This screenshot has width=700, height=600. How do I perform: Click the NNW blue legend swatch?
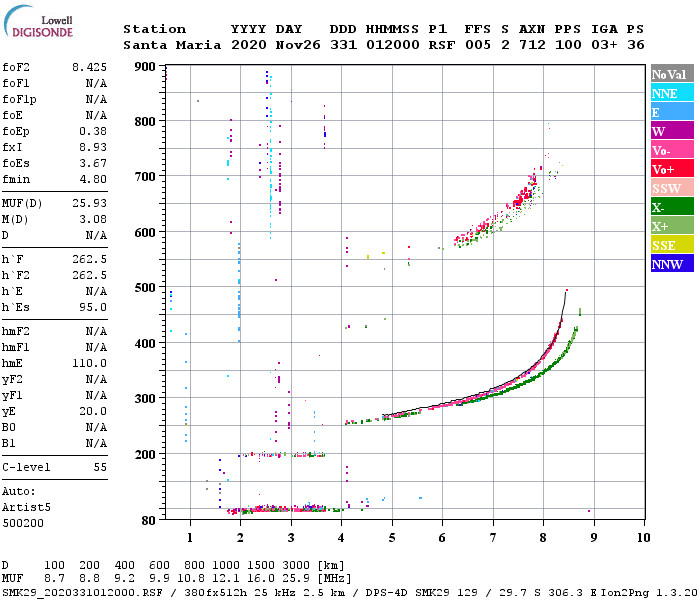[672, 263]
